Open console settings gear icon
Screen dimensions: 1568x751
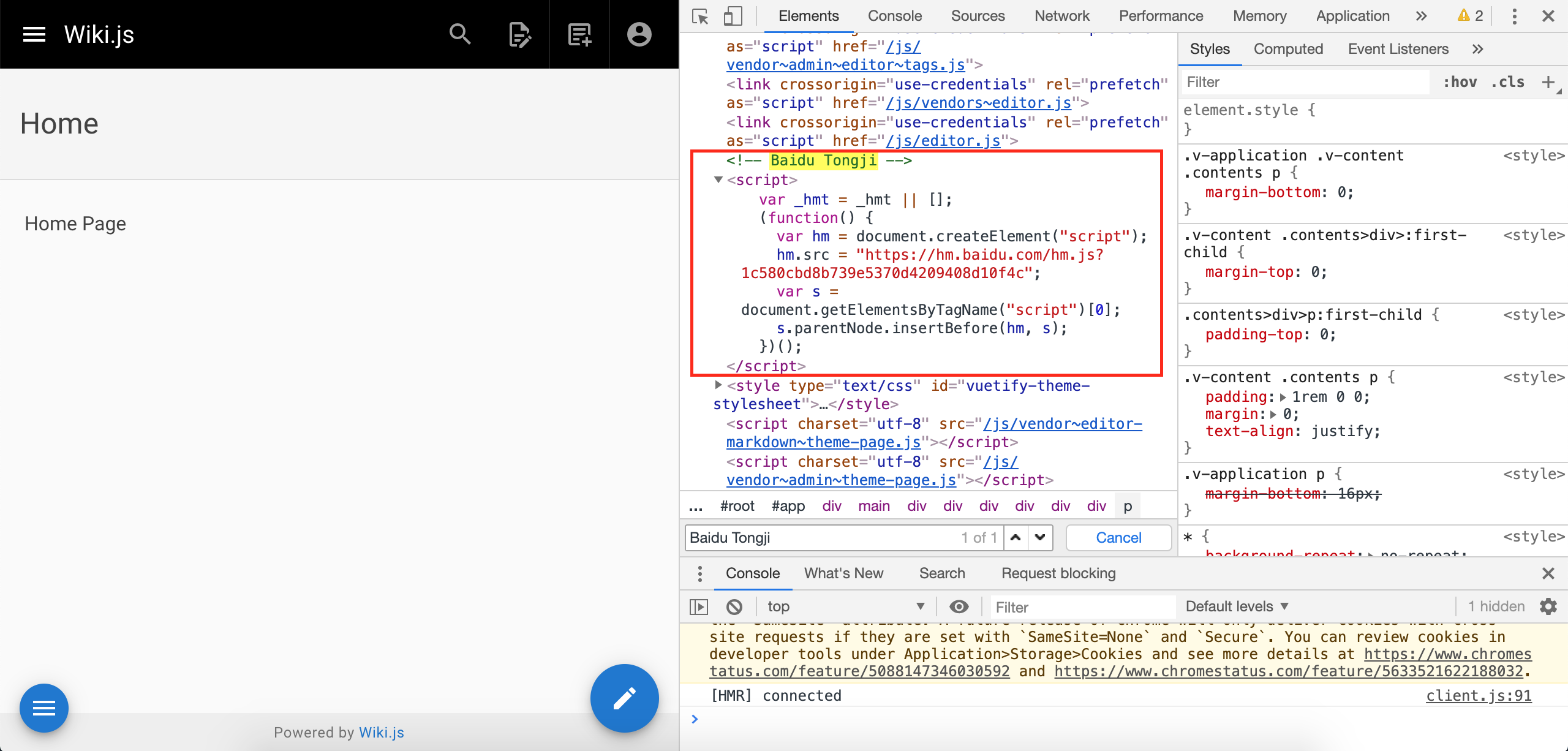pos(1548,607)
